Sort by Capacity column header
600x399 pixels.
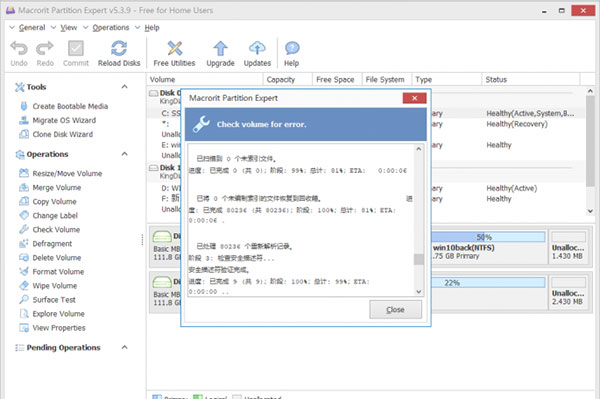click(x=288, y=80)
